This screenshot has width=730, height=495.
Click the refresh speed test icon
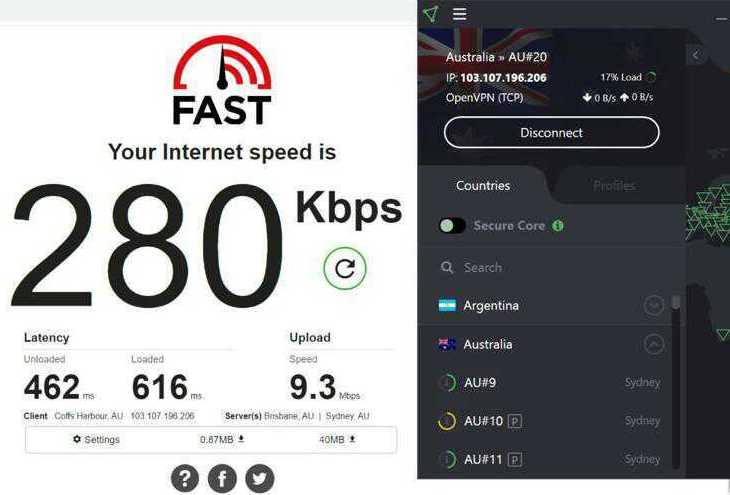[x=345, y=268]
